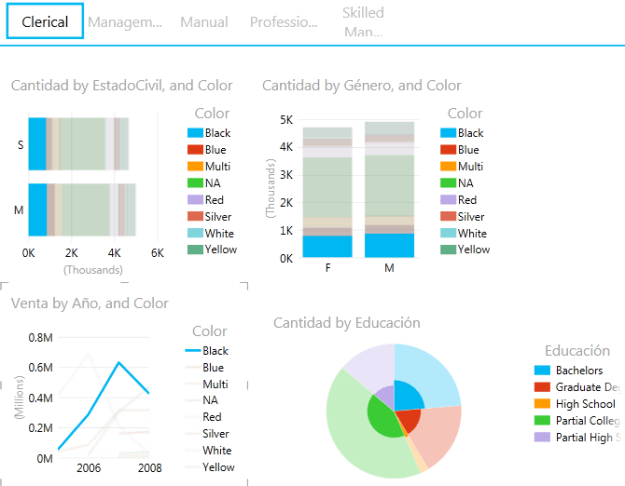Viewport: 625px width, 486px height.
Task: Click the Cantidad by Educación chart title
Action: pos(346,323)
